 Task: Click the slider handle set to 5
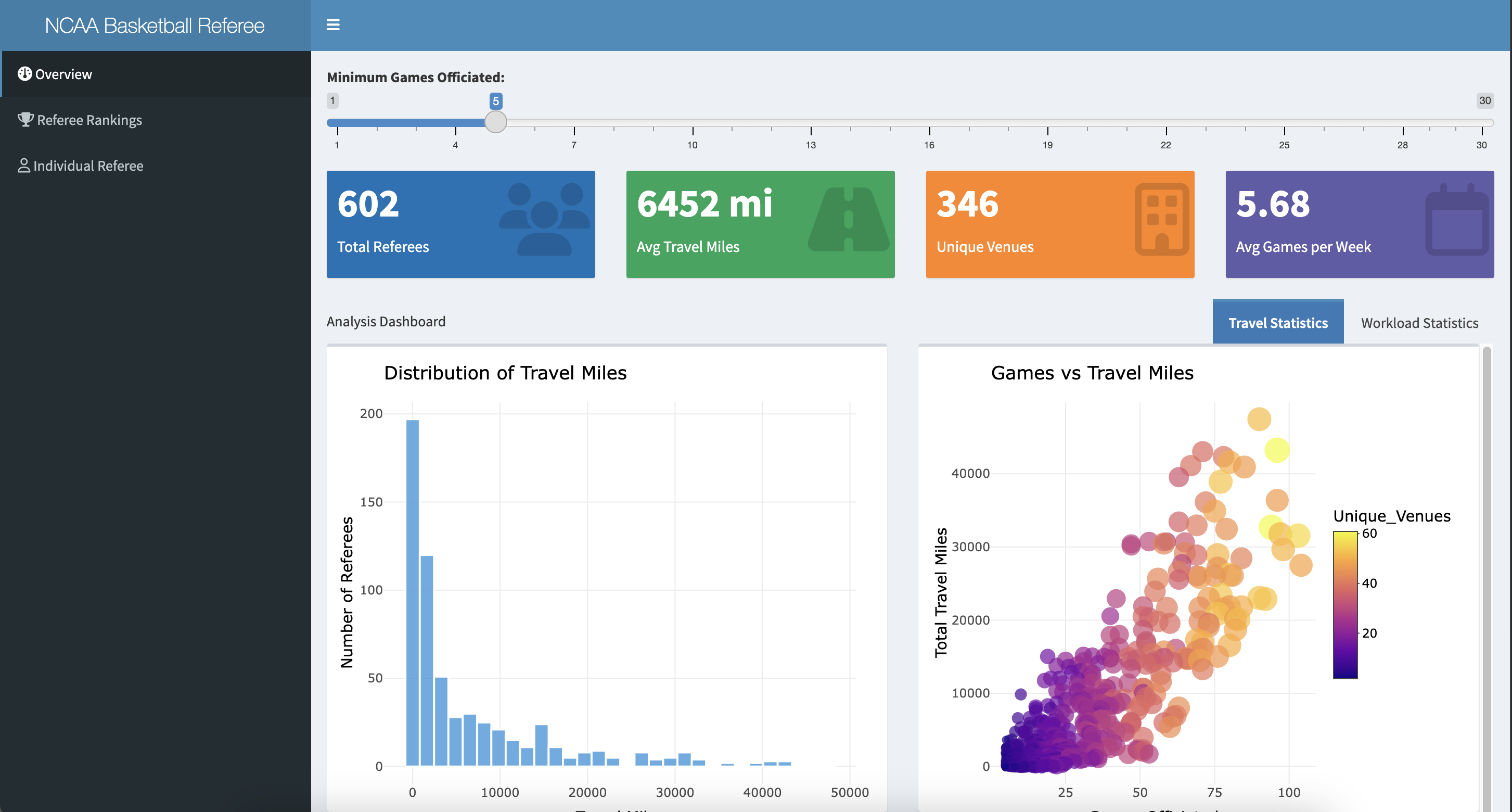[x=496, y=122]
